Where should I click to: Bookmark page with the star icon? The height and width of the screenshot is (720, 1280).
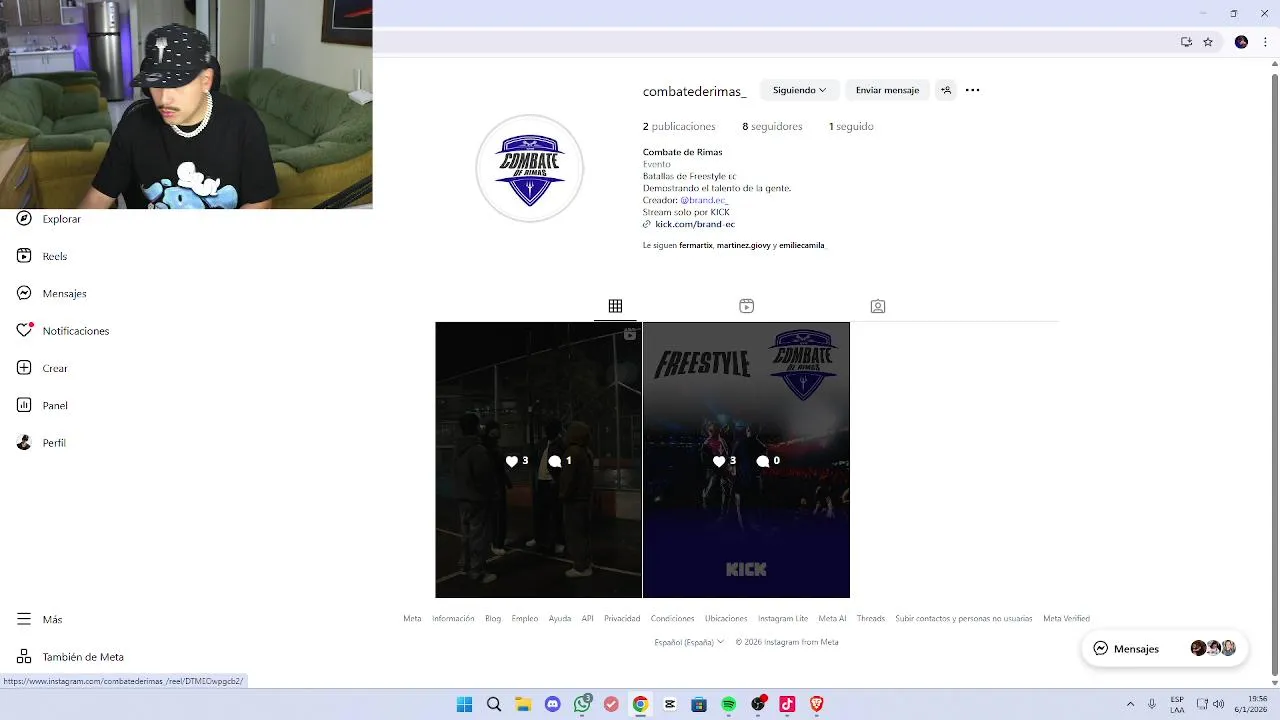click(x=1208, y=42)
